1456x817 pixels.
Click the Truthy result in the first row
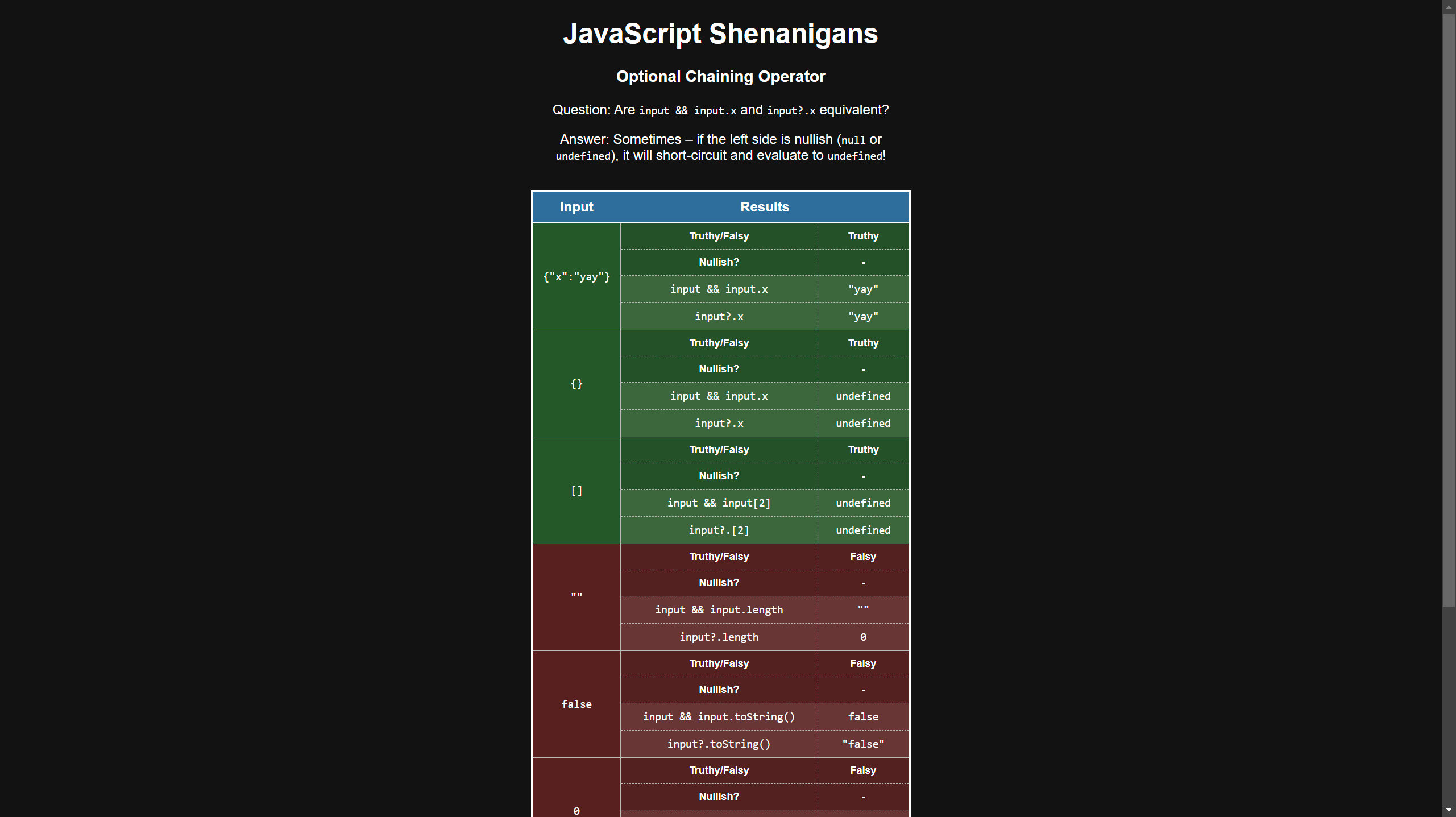click(x=862, y=235)
